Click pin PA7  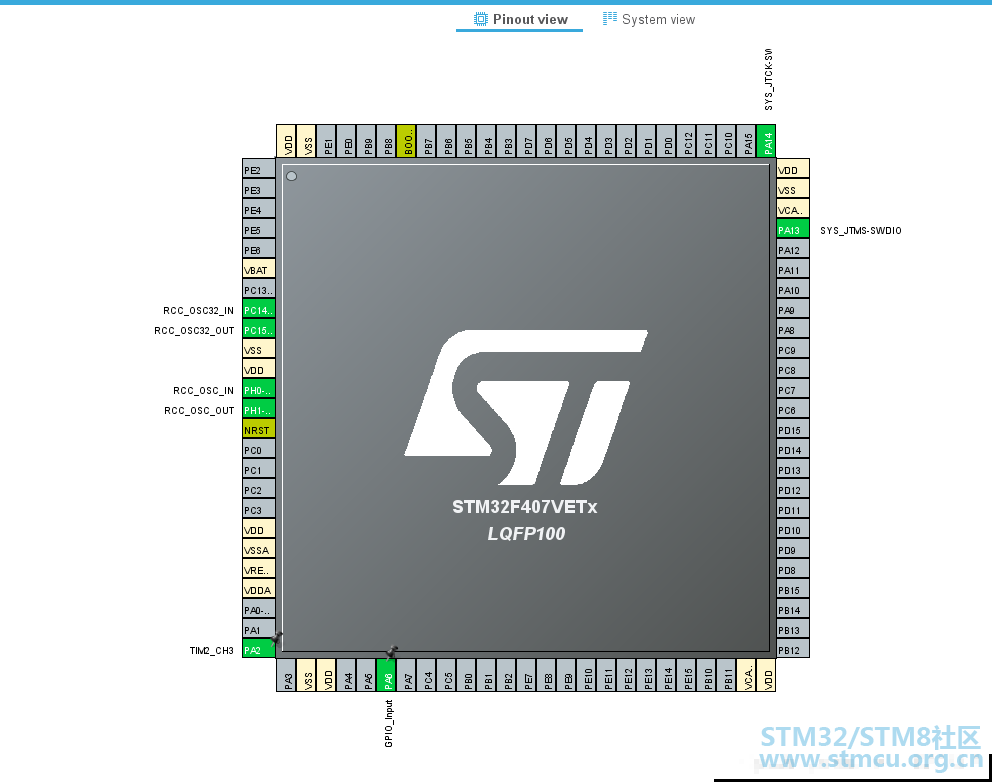coord(407,676)
